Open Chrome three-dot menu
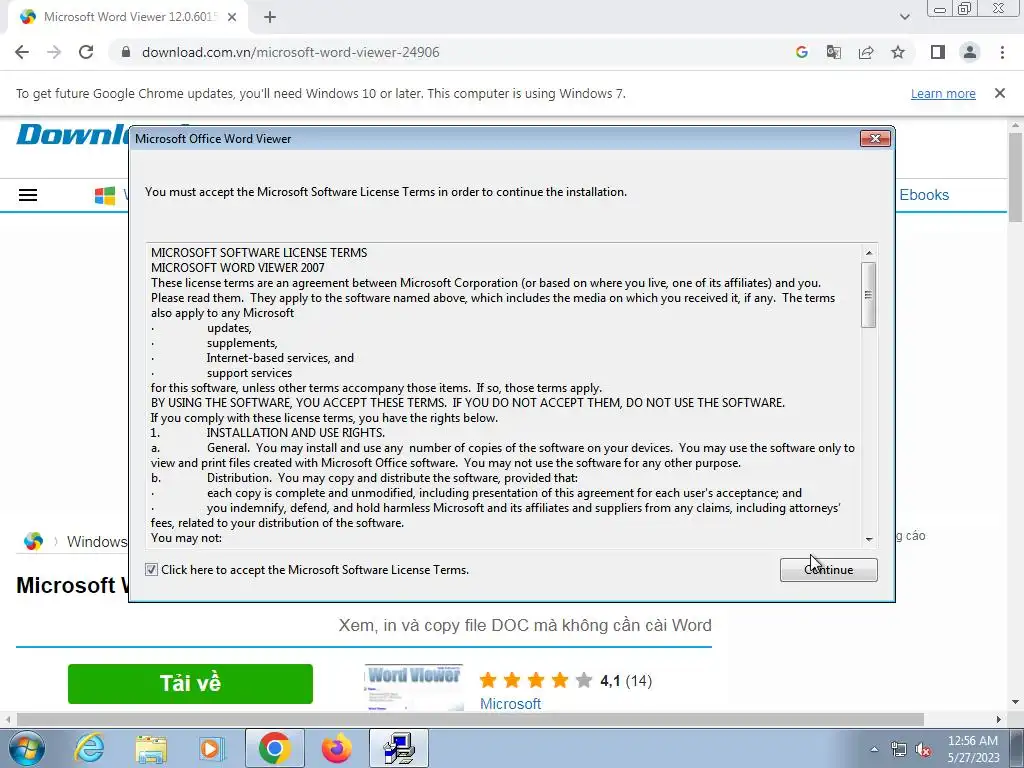Viewport: 1024px width, 768px height. (1002, 52)
